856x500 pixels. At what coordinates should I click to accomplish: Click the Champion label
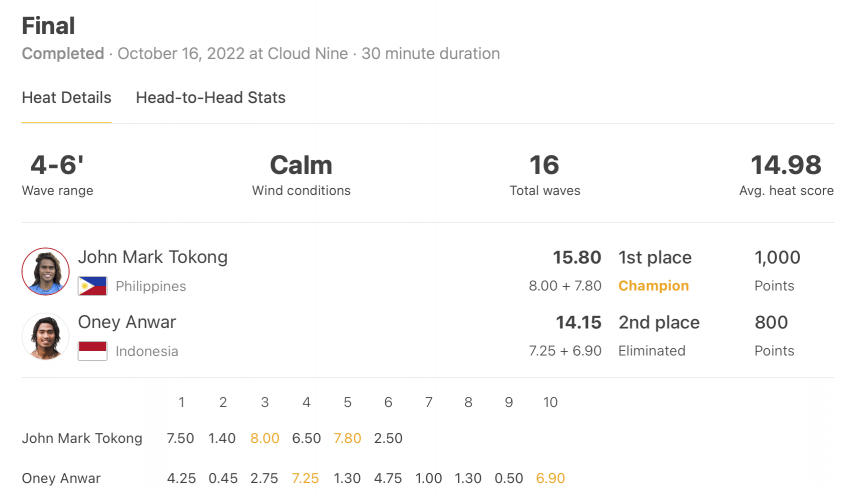click(653, 285)
